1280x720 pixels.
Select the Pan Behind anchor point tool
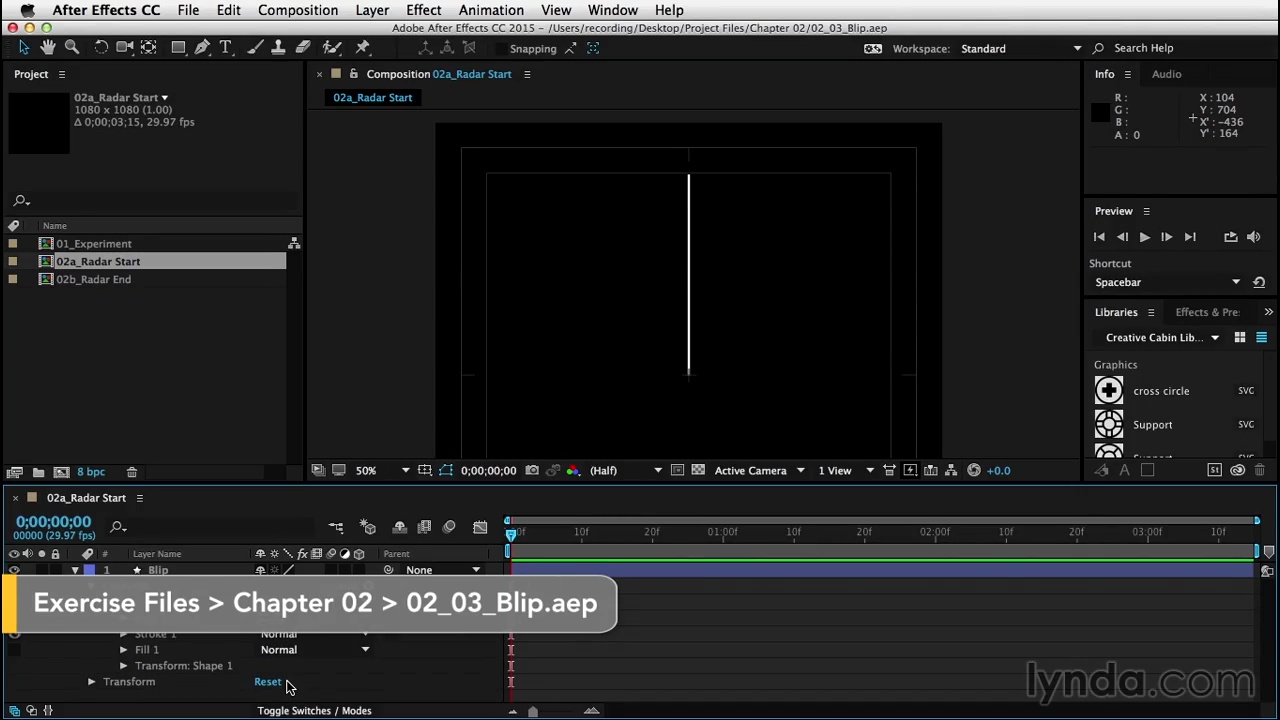coord(148,48)
